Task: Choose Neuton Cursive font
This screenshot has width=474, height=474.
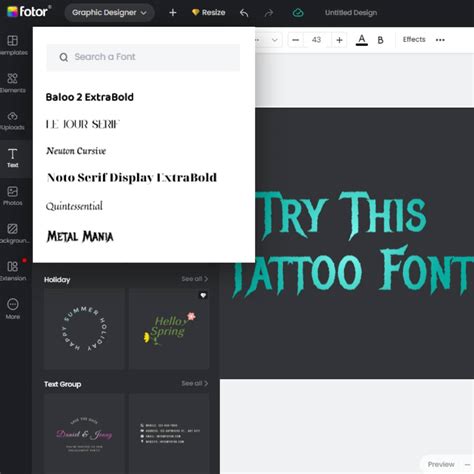Action: (x=76, y=151)
